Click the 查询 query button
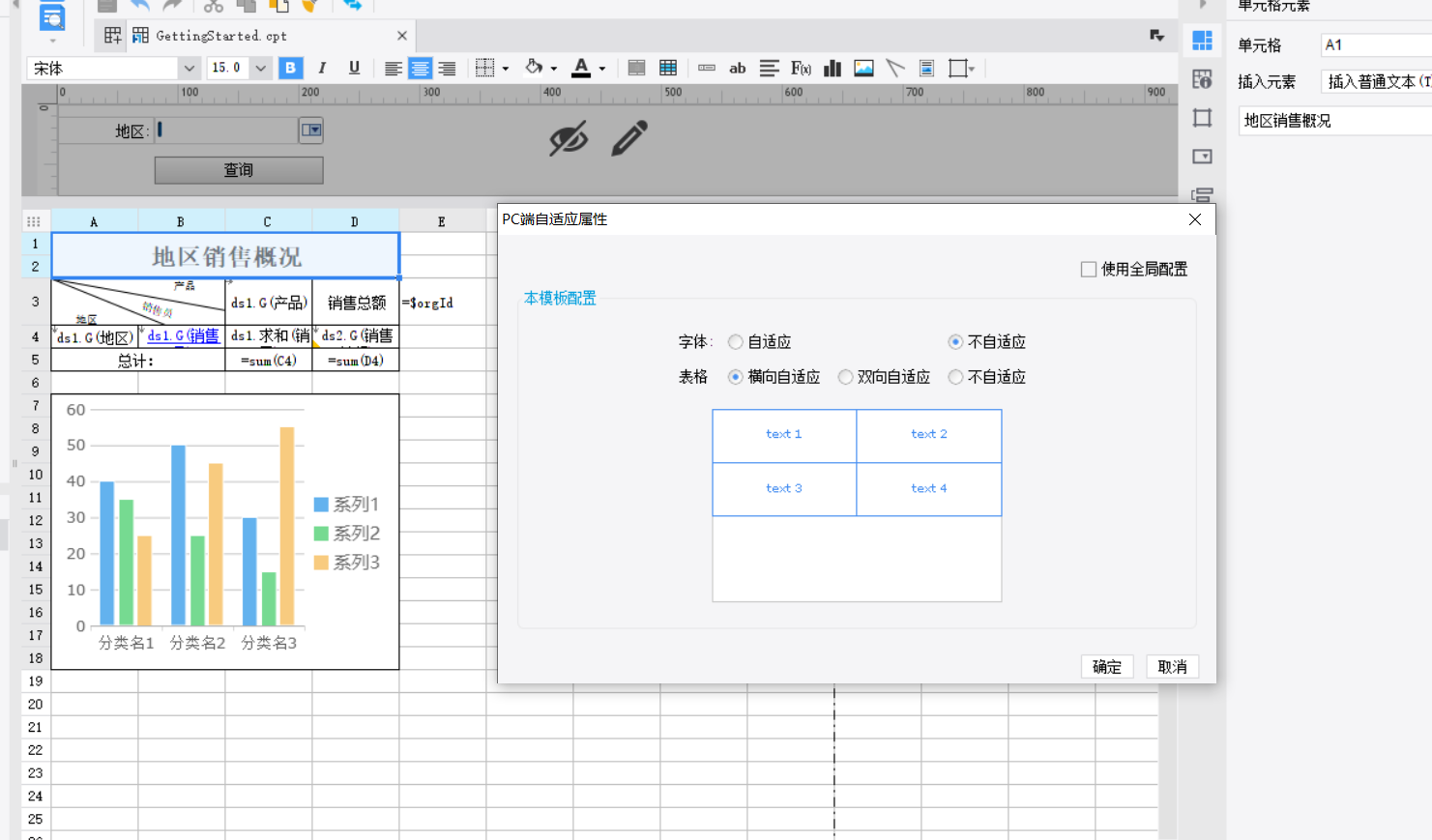 point(239,170)
